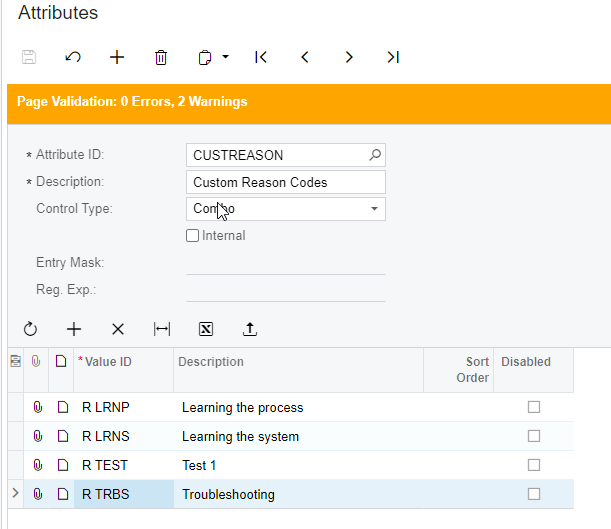Click the Notes column header icon
Viewport: 611px width, 529px height.
(61, 361)
